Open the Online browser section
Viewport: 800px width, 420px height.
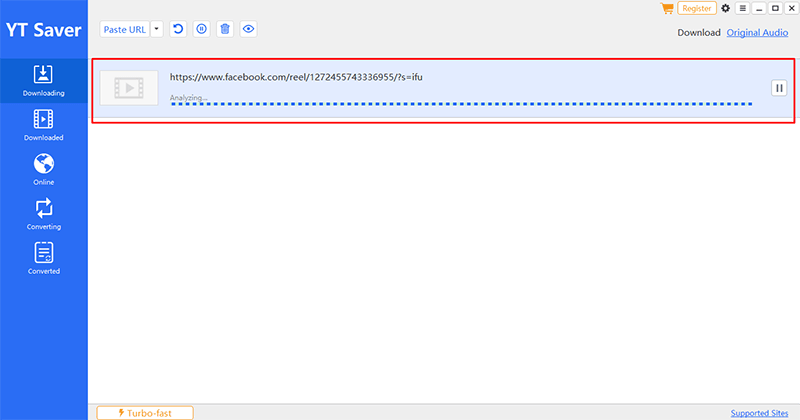pos(43,169)
